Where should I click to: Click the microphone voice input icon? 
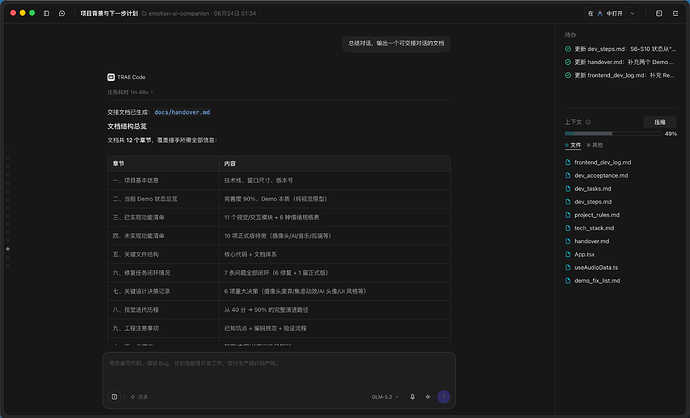click(x=412, y=397)
